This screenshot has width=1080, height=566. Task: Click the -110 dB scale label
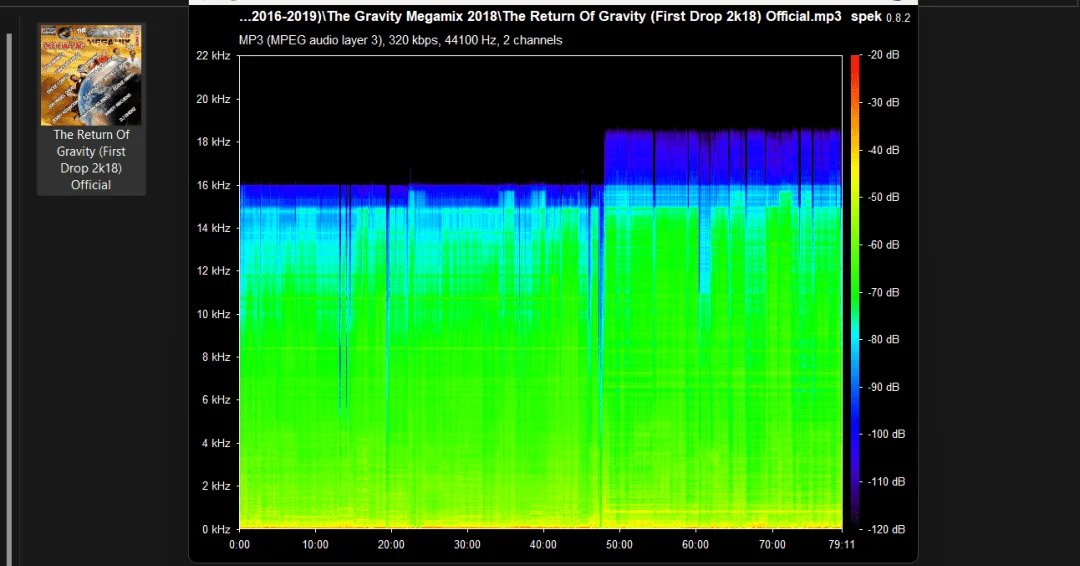pos(886,481)
